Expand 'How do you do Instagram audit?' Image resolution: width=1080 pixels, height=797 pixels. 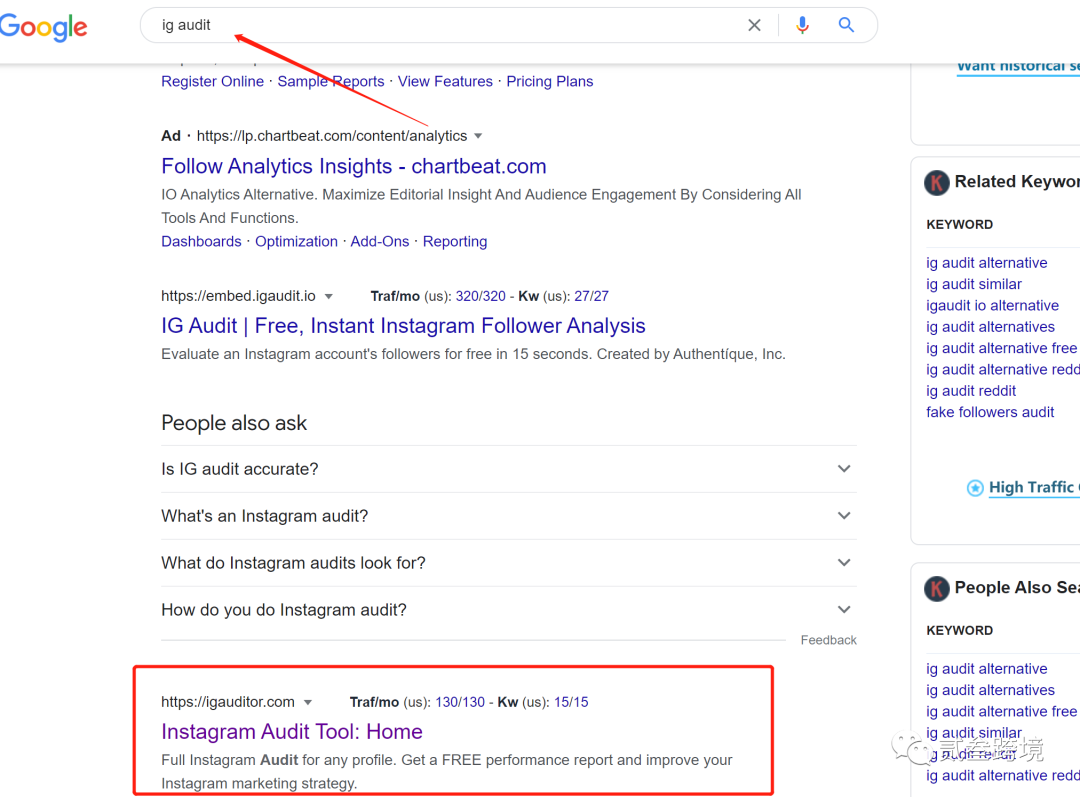[844, 610]
